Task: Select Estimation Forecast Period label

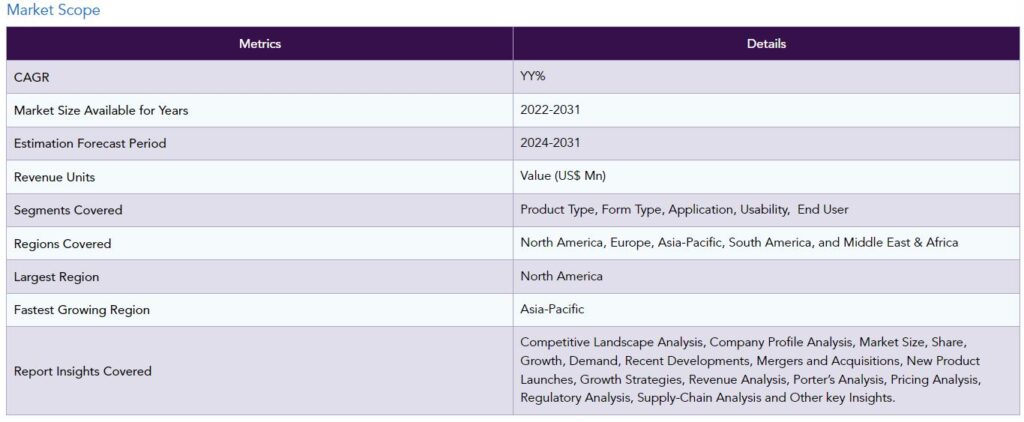Action: (90, 144)
